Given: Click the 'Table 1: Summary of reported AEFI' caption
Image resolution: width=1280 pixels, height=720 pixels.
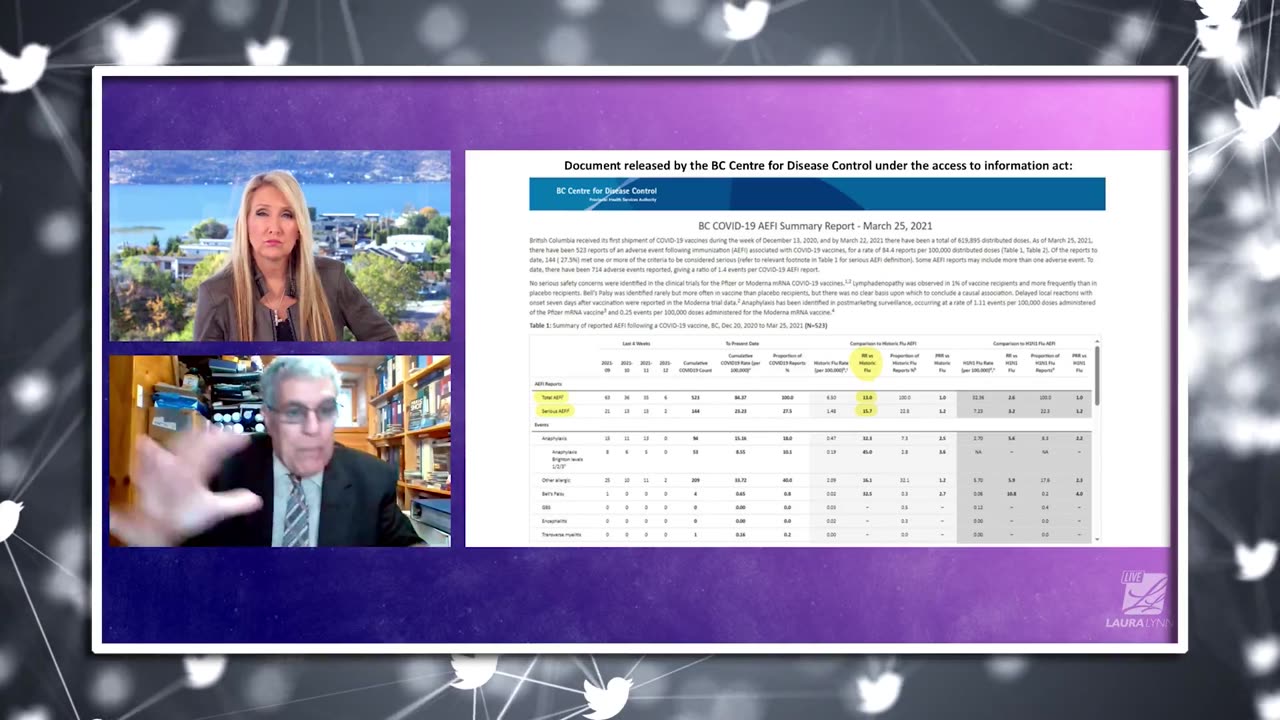Looking at the screenshot, I should coord(679,326).
